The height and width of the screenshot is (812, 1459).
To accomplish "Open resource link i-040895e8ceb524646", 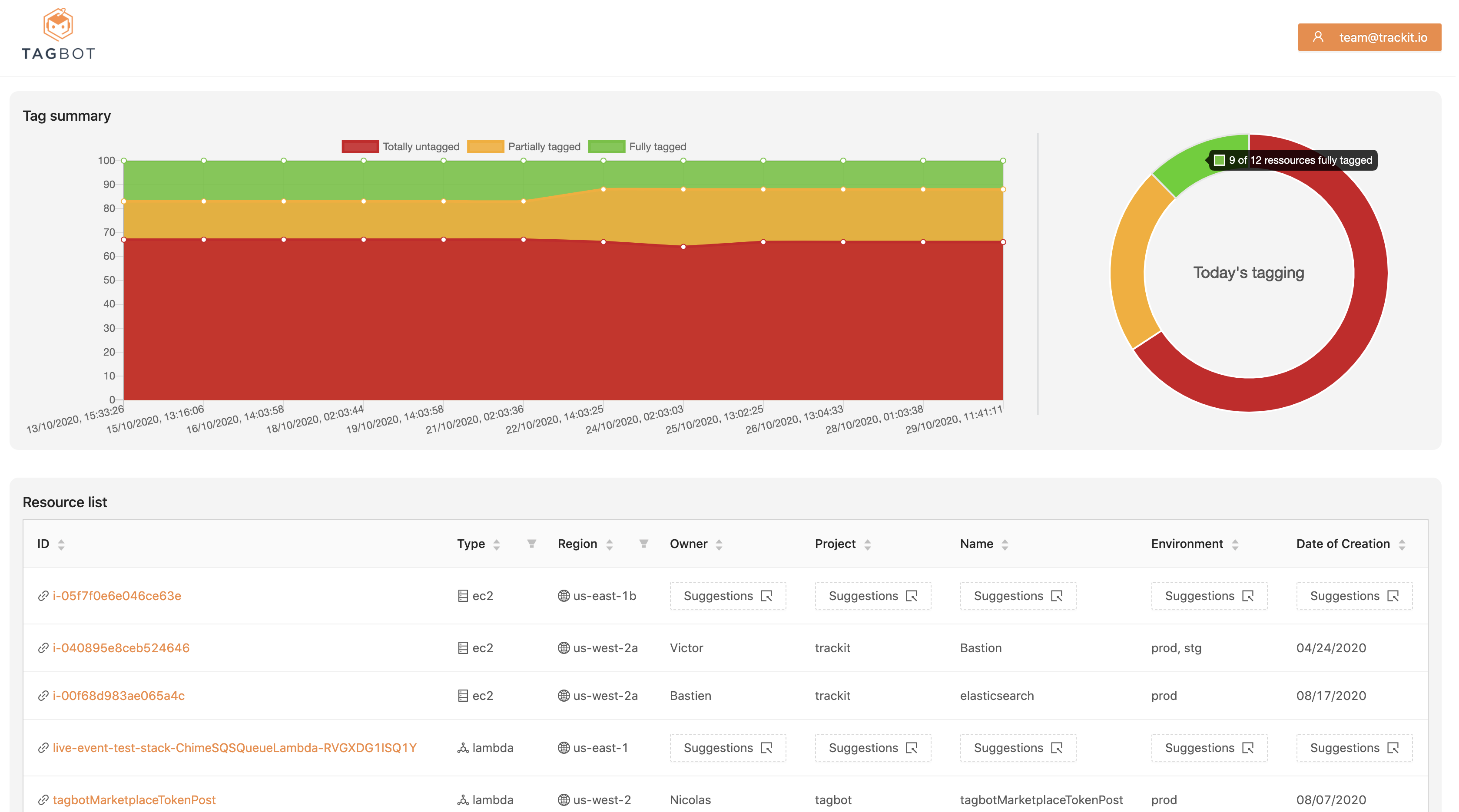I will pos(121,648).
